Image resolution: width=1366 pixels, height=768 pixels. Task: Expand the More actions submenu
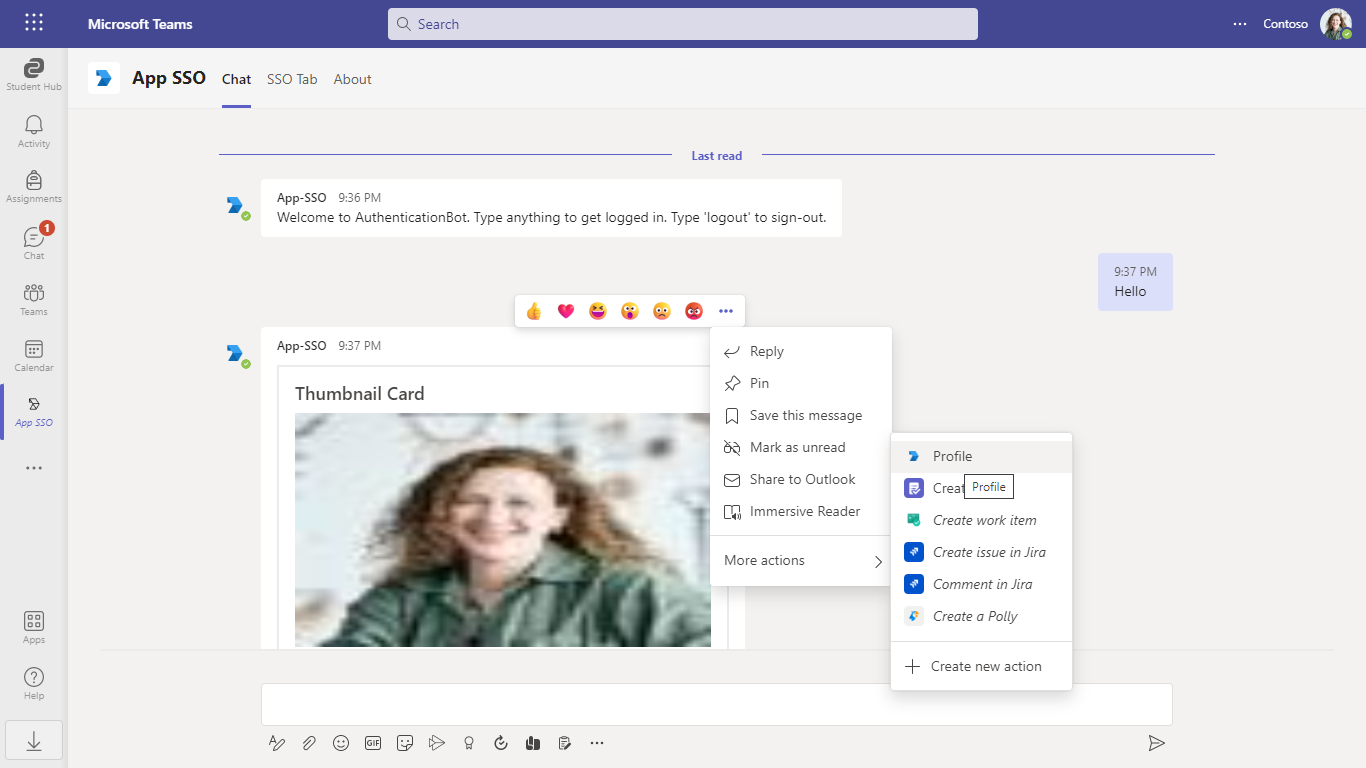(x=801, y=560)
